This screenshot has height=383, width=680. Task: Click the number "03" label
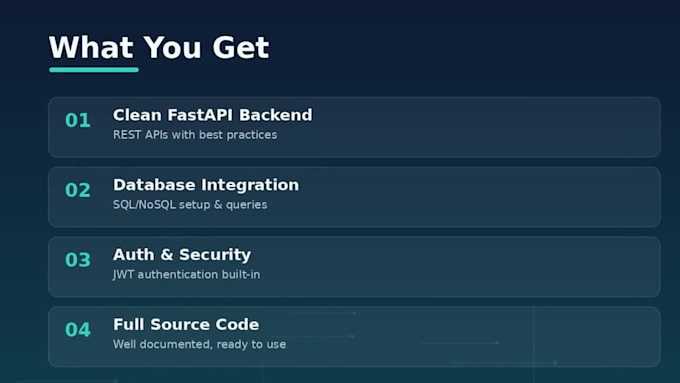(78, 260)
